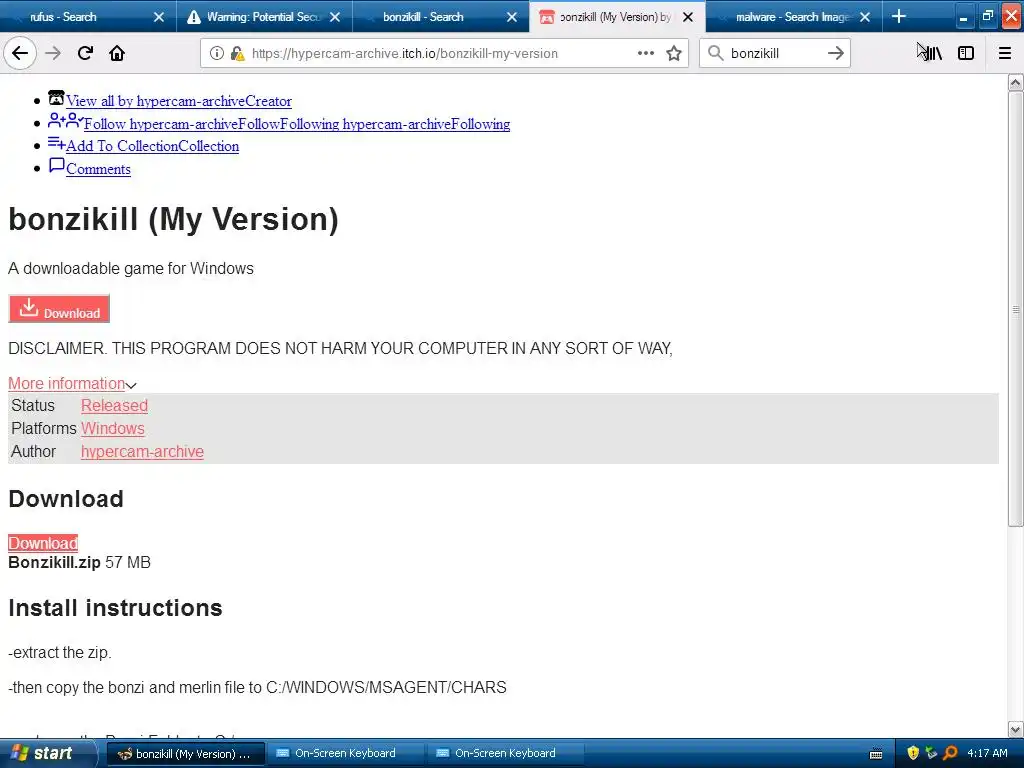Select bonzikill (My Version) taskbar button
1024x768 pixels.
(x=185, y=754)
